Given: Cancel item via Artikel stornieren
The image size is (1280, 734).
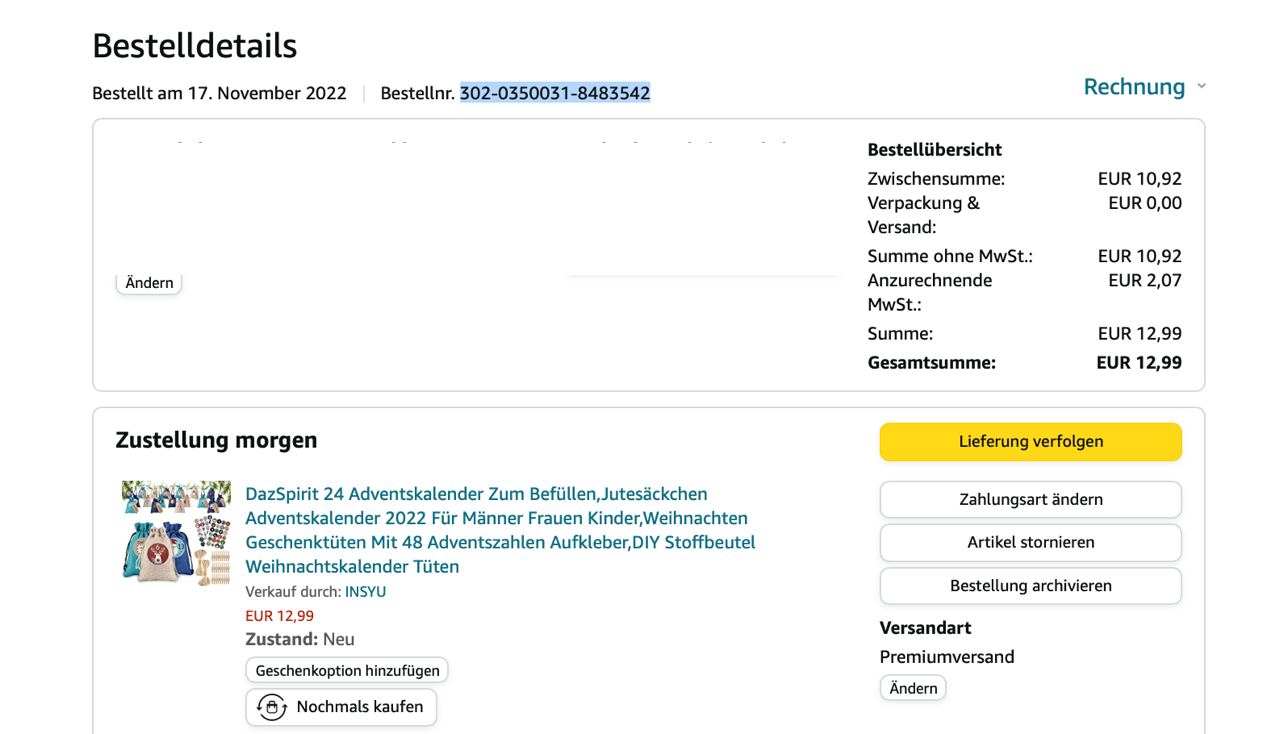Looking at the screenshot, I should pyautogui.click(x=1030, y=542).
